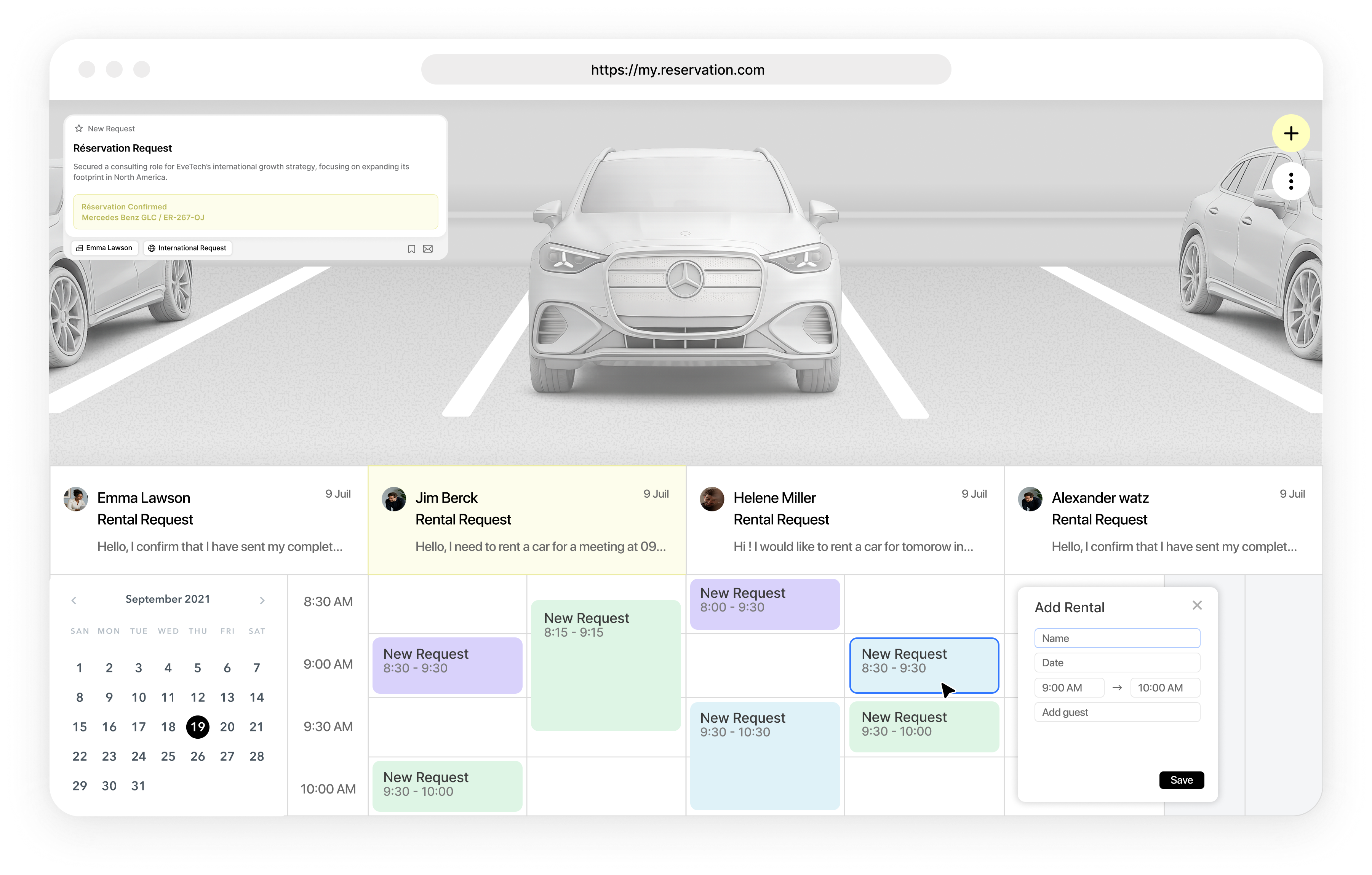
Task: Click Emma Lawson's avatar photo
Action: pyautogui.click(x=76, y=499)
